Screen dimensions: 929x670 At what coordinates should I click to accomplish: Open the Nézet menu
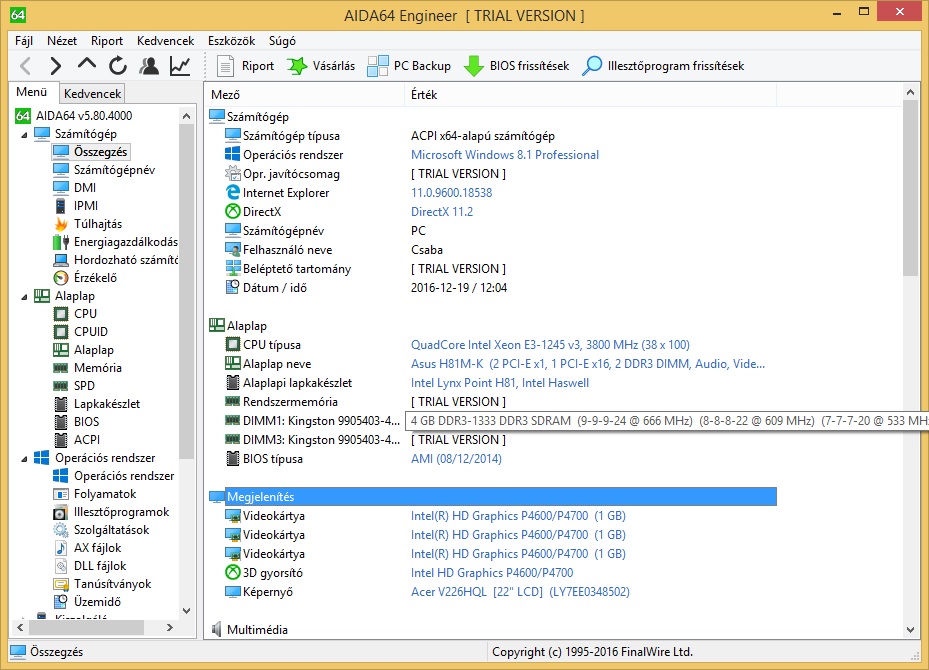[62, 41]
